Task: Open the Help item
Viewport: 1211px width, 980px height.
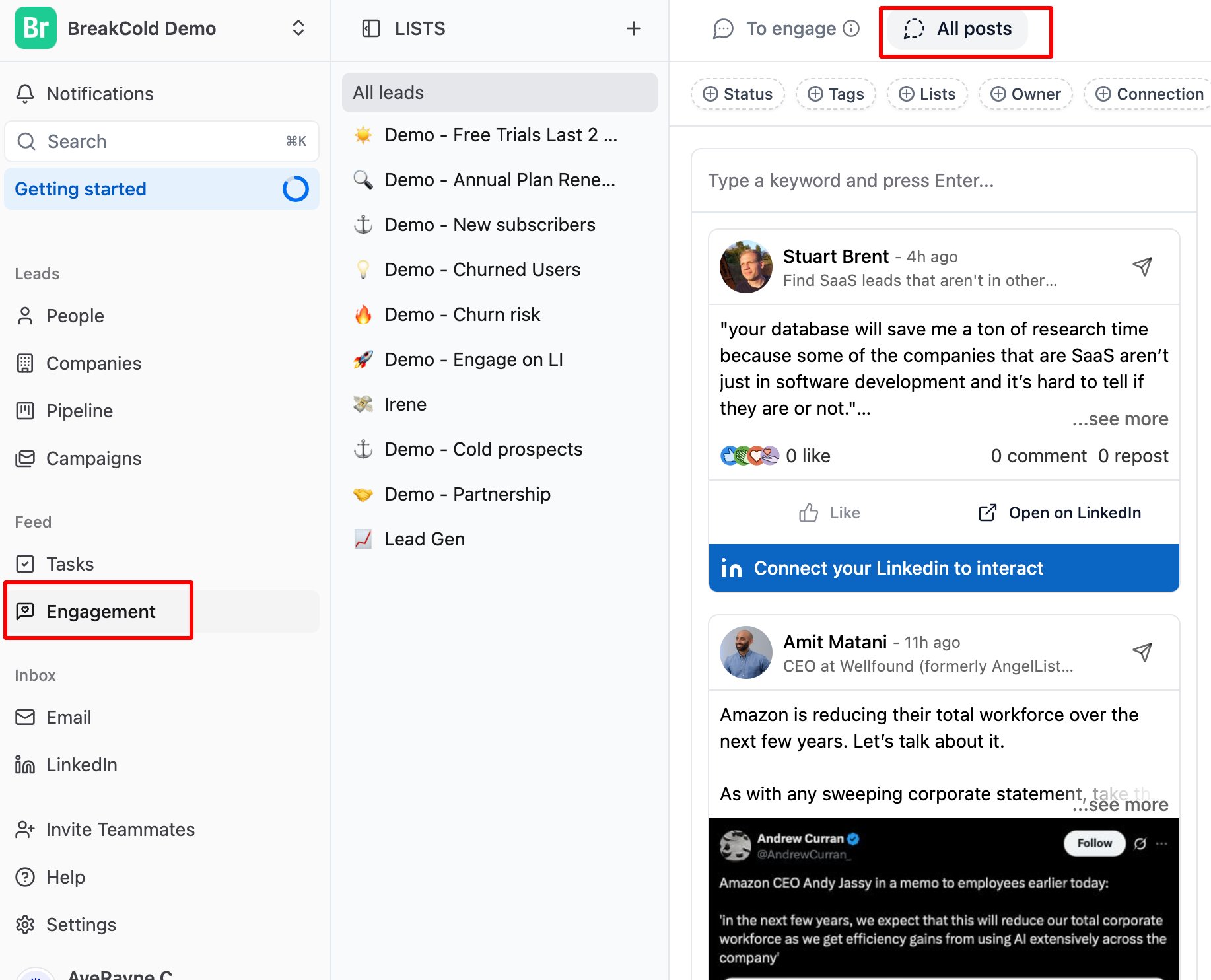Action: [162, 877]
